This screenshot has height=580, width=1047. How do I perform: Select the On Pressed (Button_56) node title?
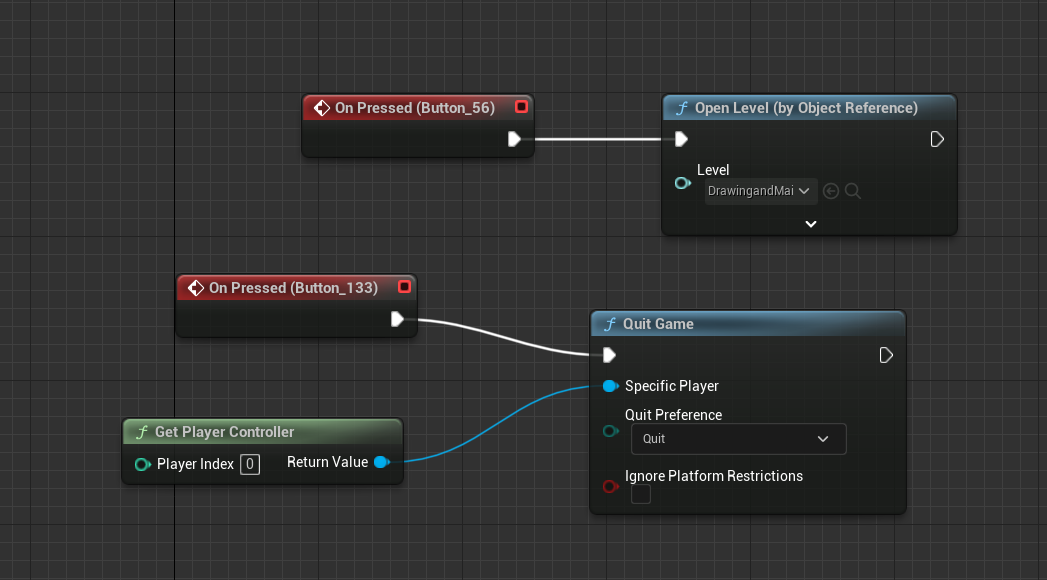click(415, 108)
